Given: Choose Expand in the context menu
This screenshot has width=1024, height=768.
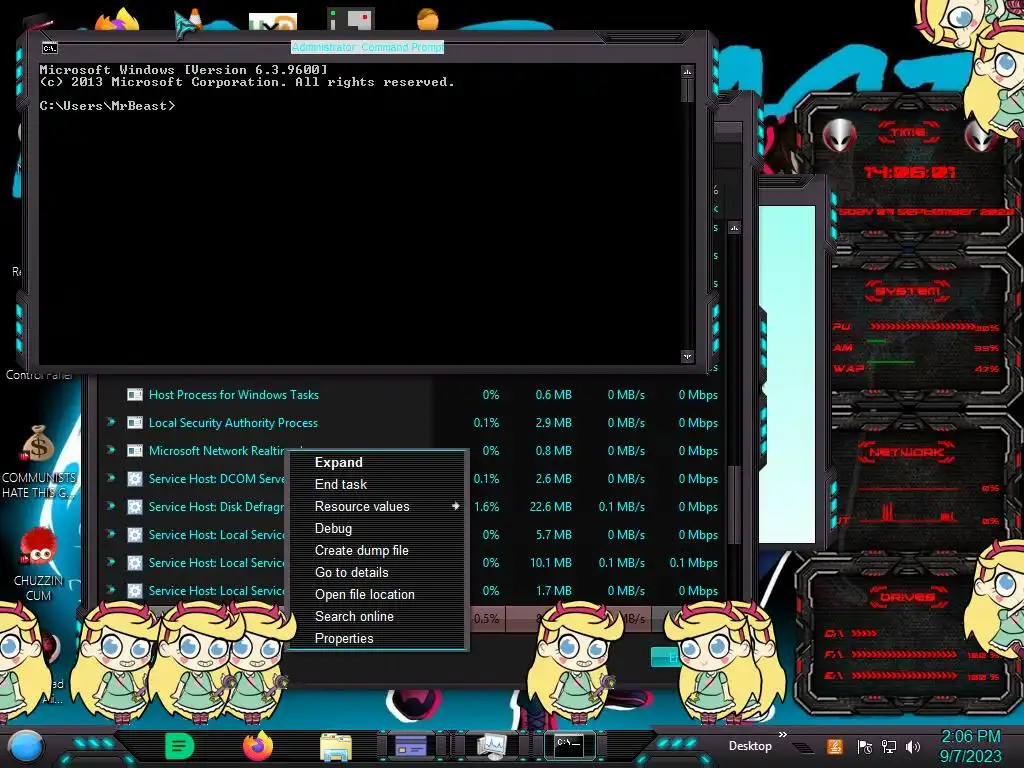Looking at the screenshot, I should (x=338, y=462).
